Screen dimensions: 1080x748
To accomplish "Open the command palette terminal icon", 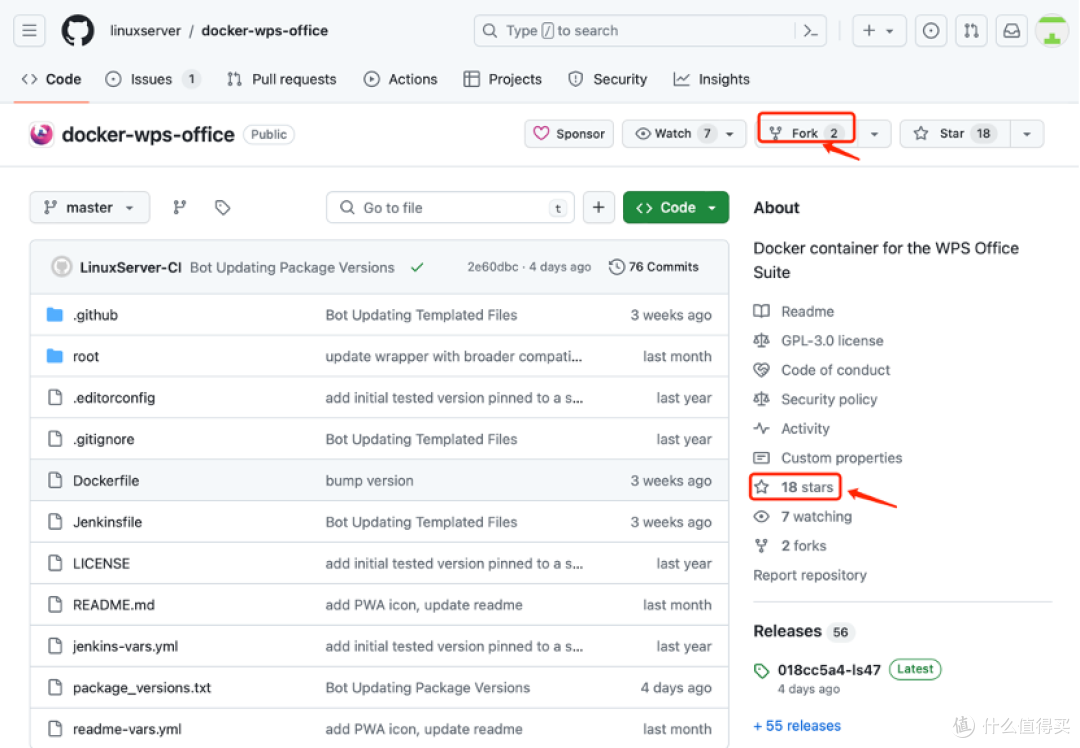I will click(811, 30).
